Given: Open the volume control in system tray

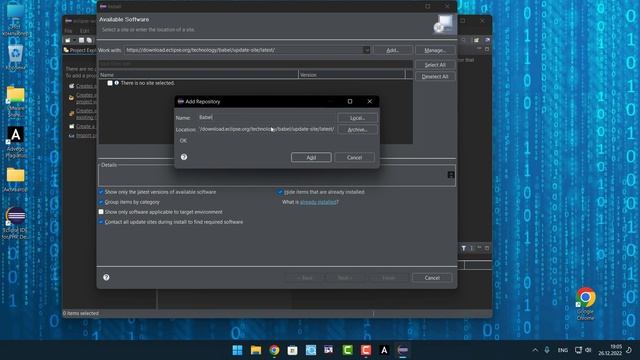Looking at the screenshot, I should click(x=588, y=350).
